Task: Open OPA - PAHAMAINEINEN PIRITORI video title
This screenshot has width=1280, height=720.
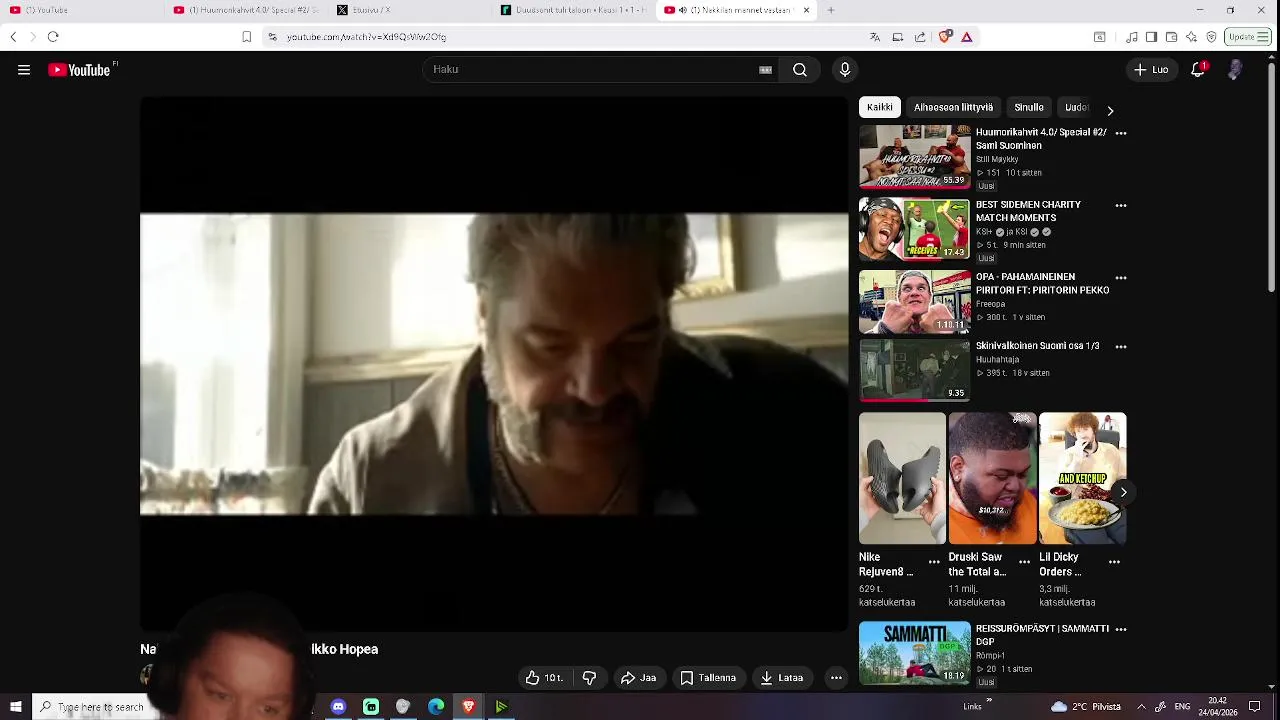Action: click(x=1042, y=283)
